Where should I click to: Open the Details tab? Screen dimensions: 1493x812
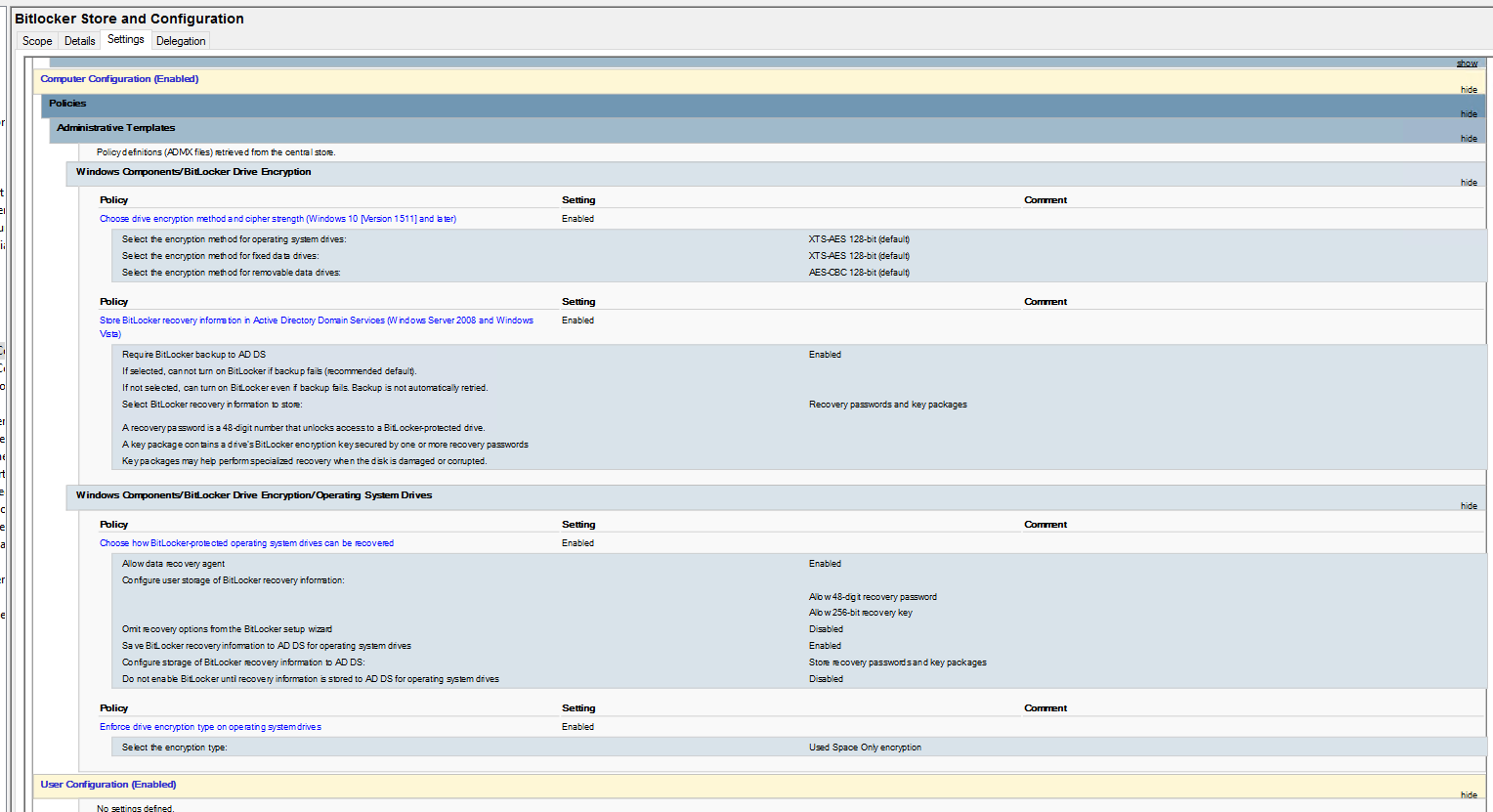point(79,41)
